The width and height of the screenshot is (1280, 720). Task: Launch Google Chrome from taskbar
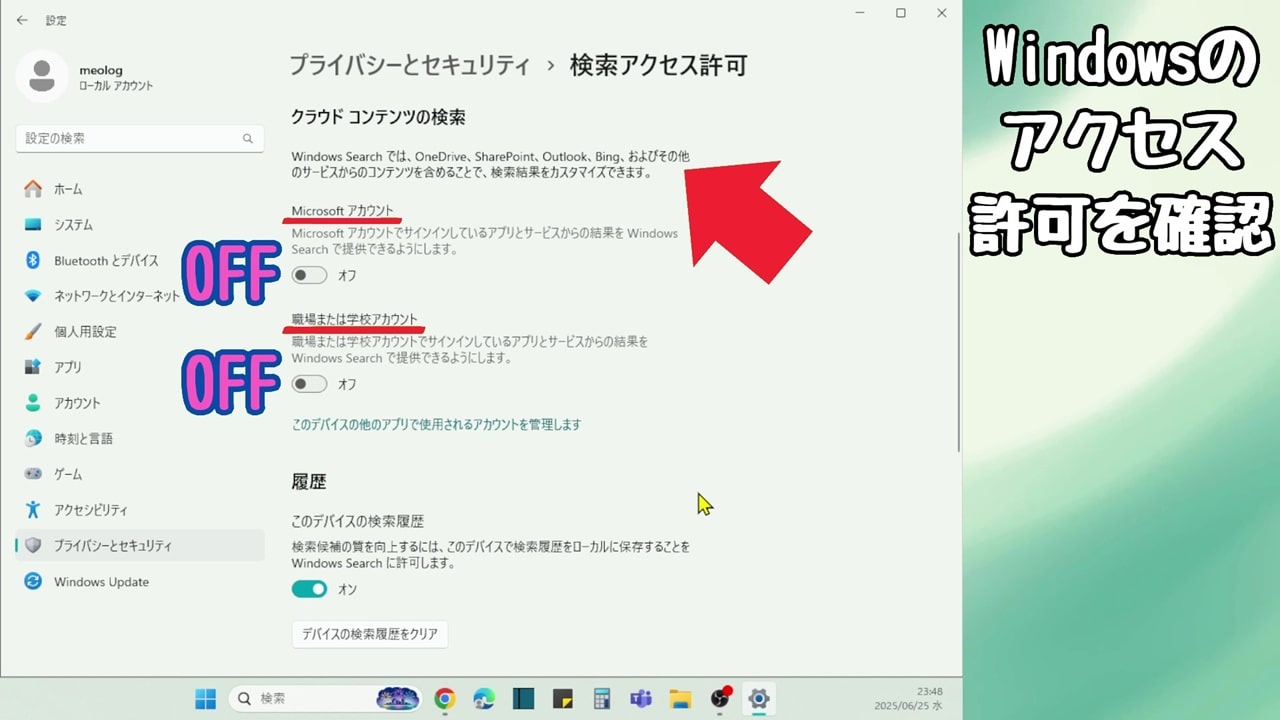pos(445,698)
